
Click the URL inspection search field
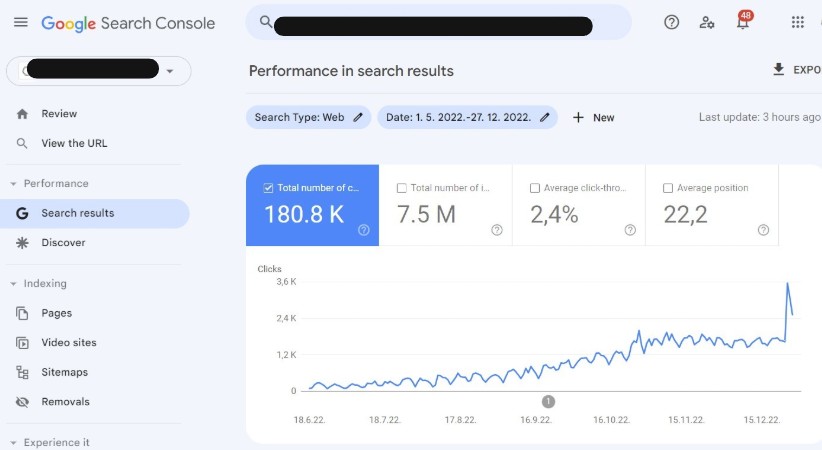click(438, 22)
